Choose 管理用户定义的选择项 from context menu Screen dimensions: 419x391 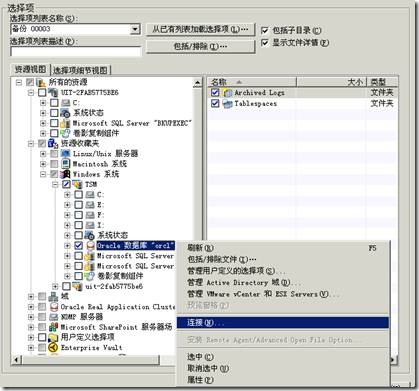283,271
